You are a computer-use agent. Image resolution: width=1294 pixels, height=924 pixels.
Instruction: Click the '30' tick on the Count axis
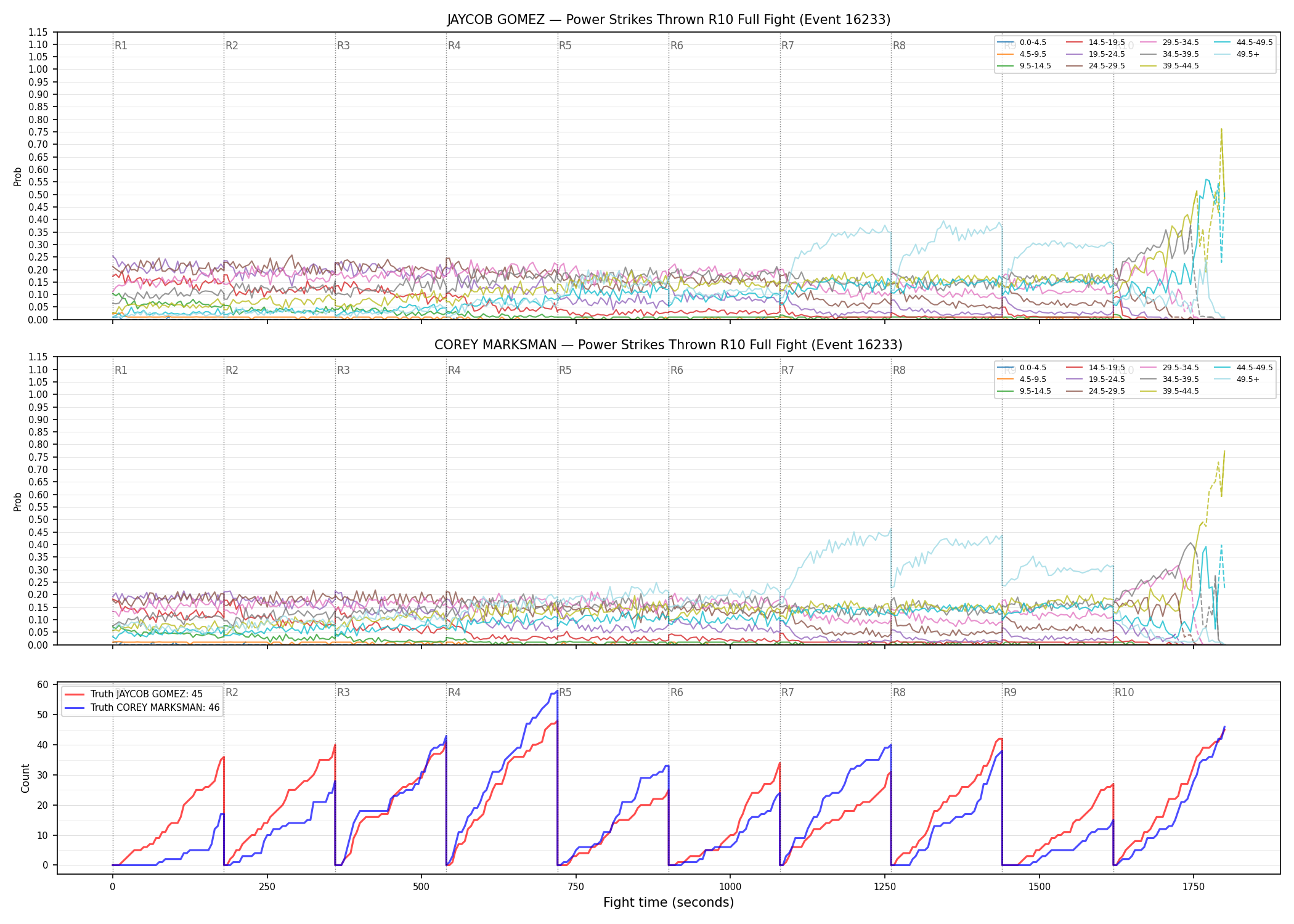(x=43, y=775)
